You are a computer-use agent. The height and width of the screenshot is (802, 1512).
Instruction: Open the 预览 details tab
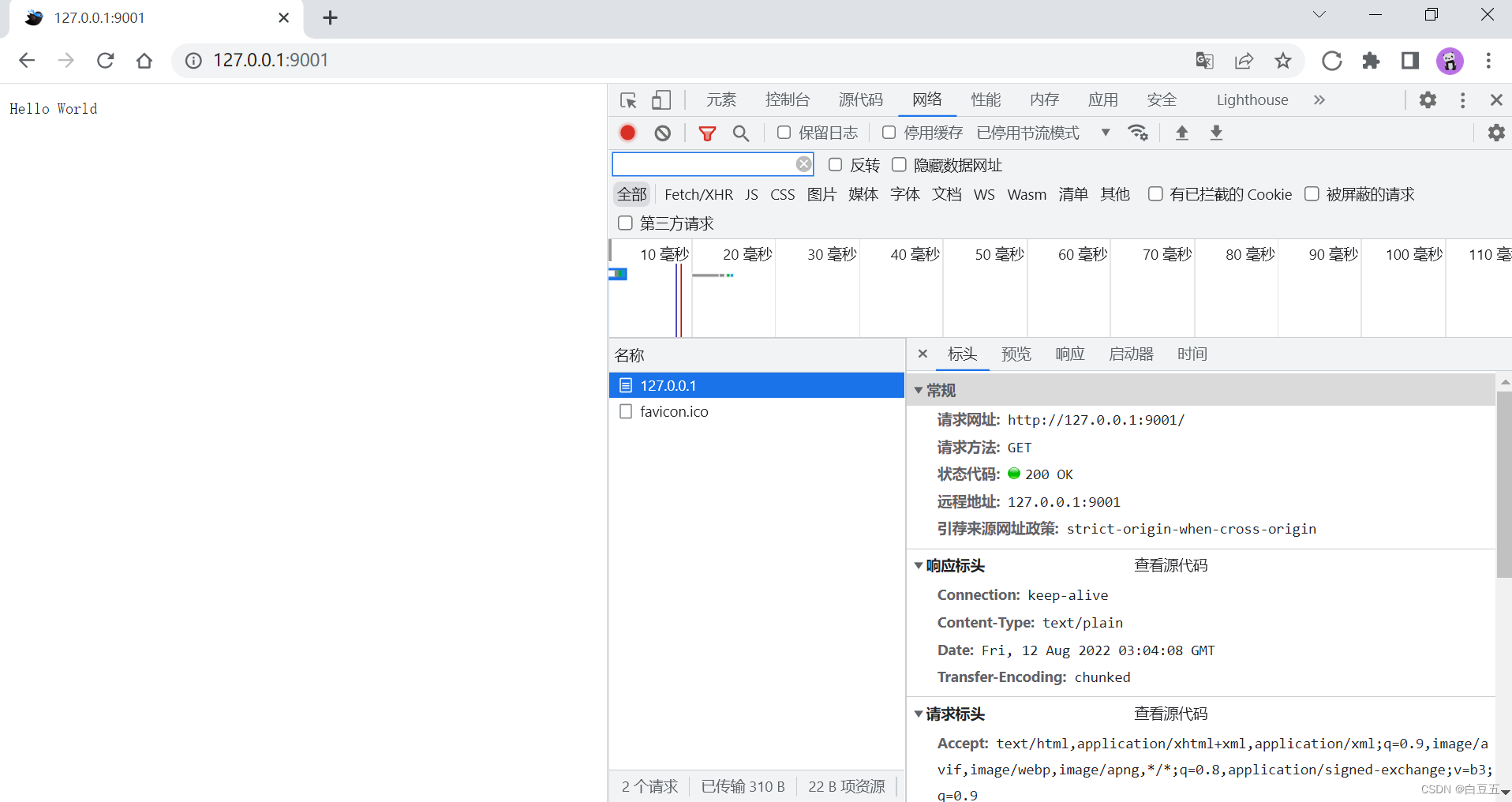1016,354
